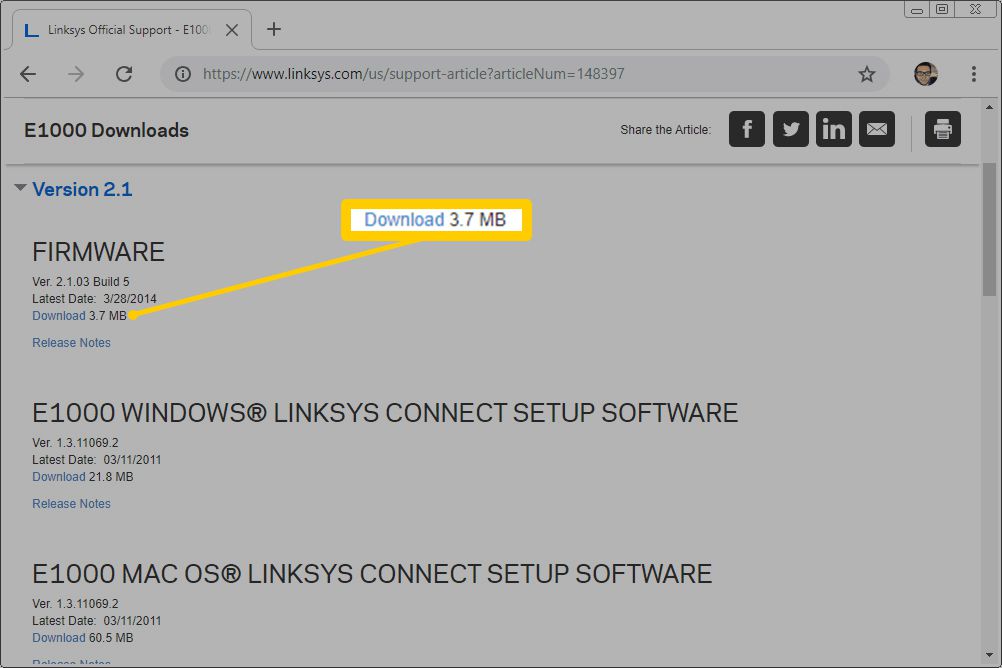This screenshot has width=1002, height=668.
Task: Click the 'Share the Article:' label
Action: coord(665,130)
